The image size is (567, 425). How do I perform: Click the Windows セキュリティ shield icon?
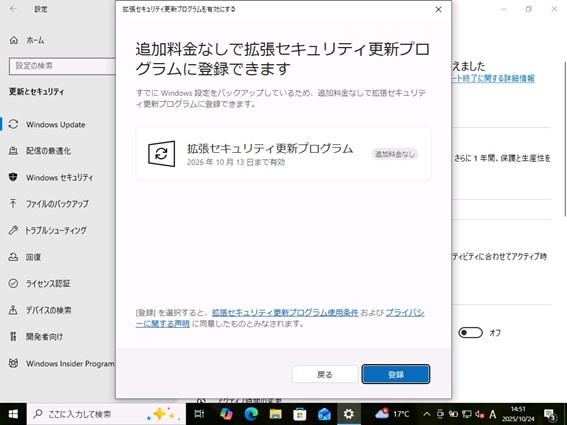point(13,177)
